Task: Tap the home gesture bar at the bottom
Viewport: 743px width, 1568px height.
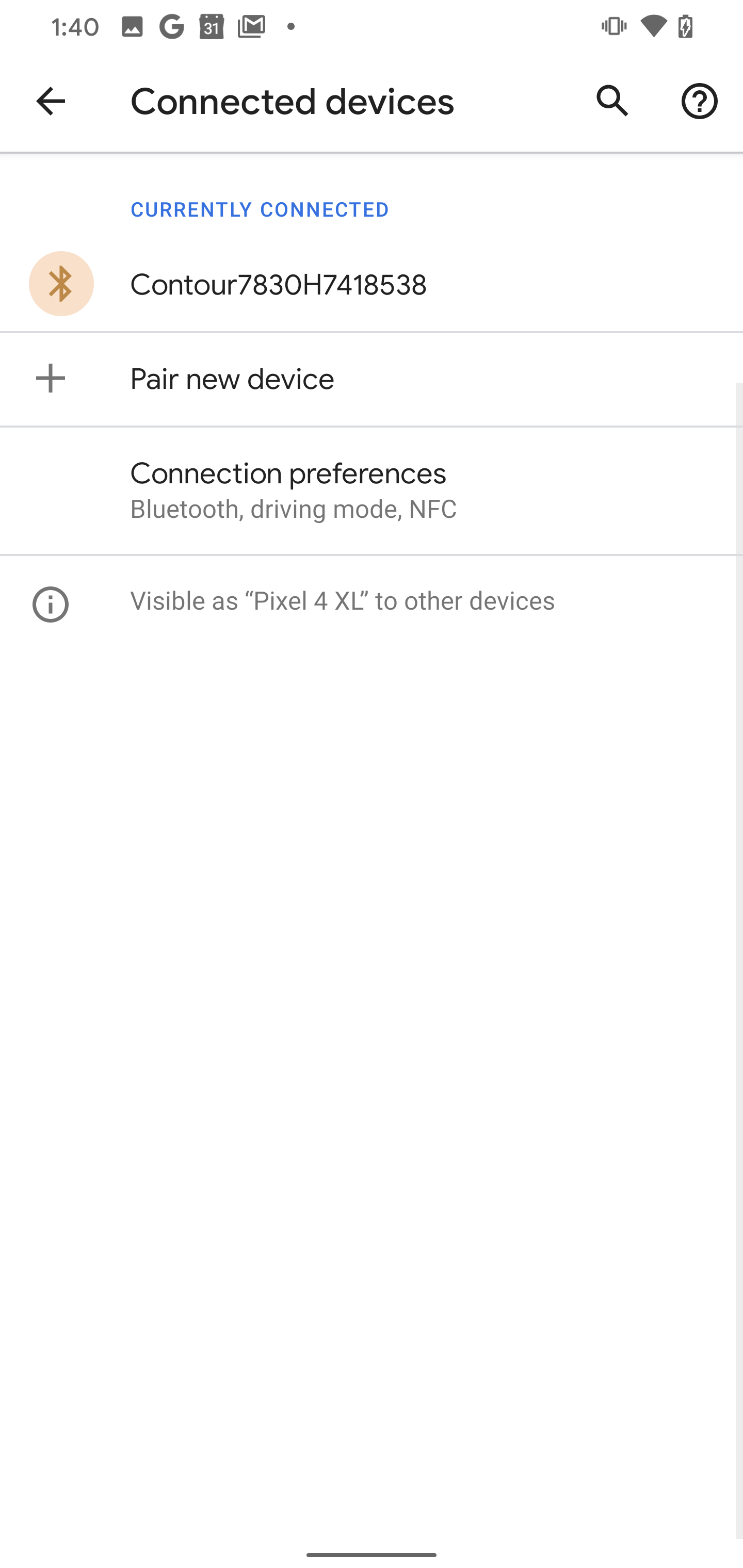Action: [372, 1554]
